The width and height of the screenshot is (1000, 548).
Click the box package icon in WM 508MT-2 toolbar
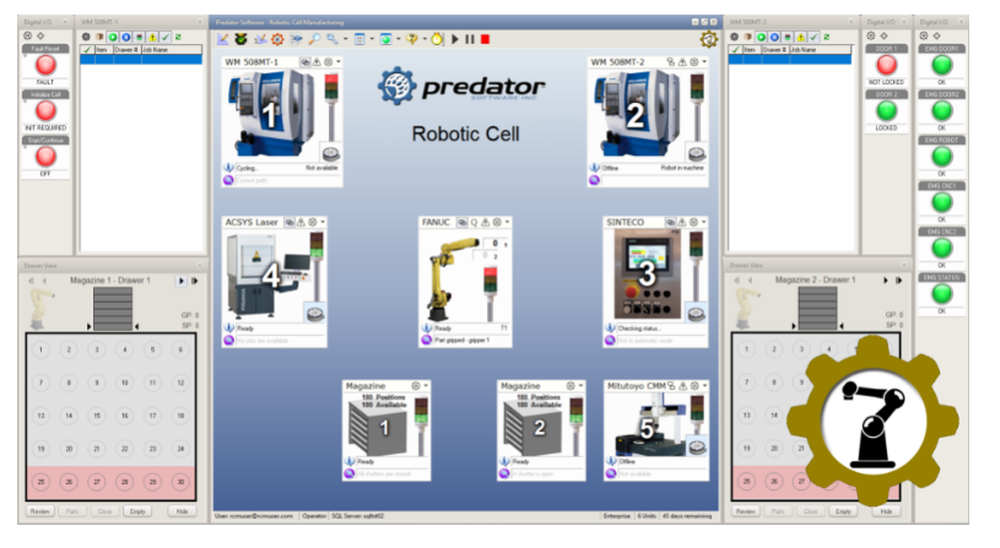747,37
